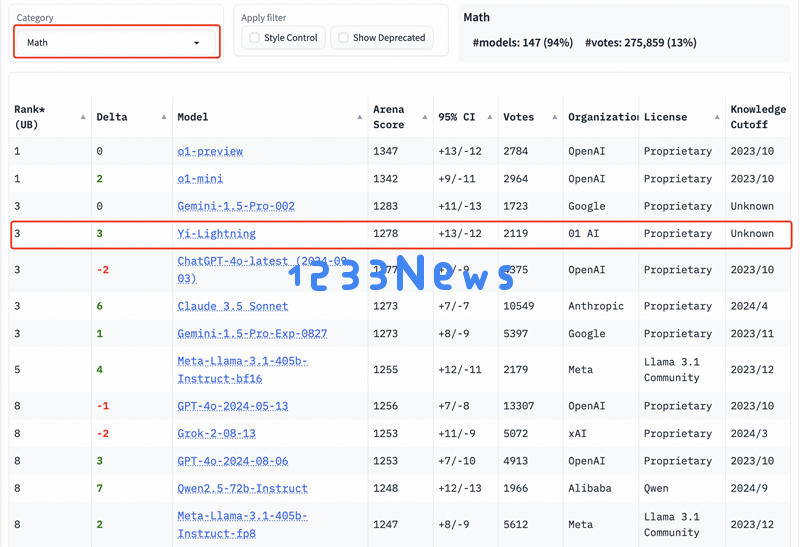Open the ChatGPT-4o-latest (2024-09-03) link

click(262, 270)
